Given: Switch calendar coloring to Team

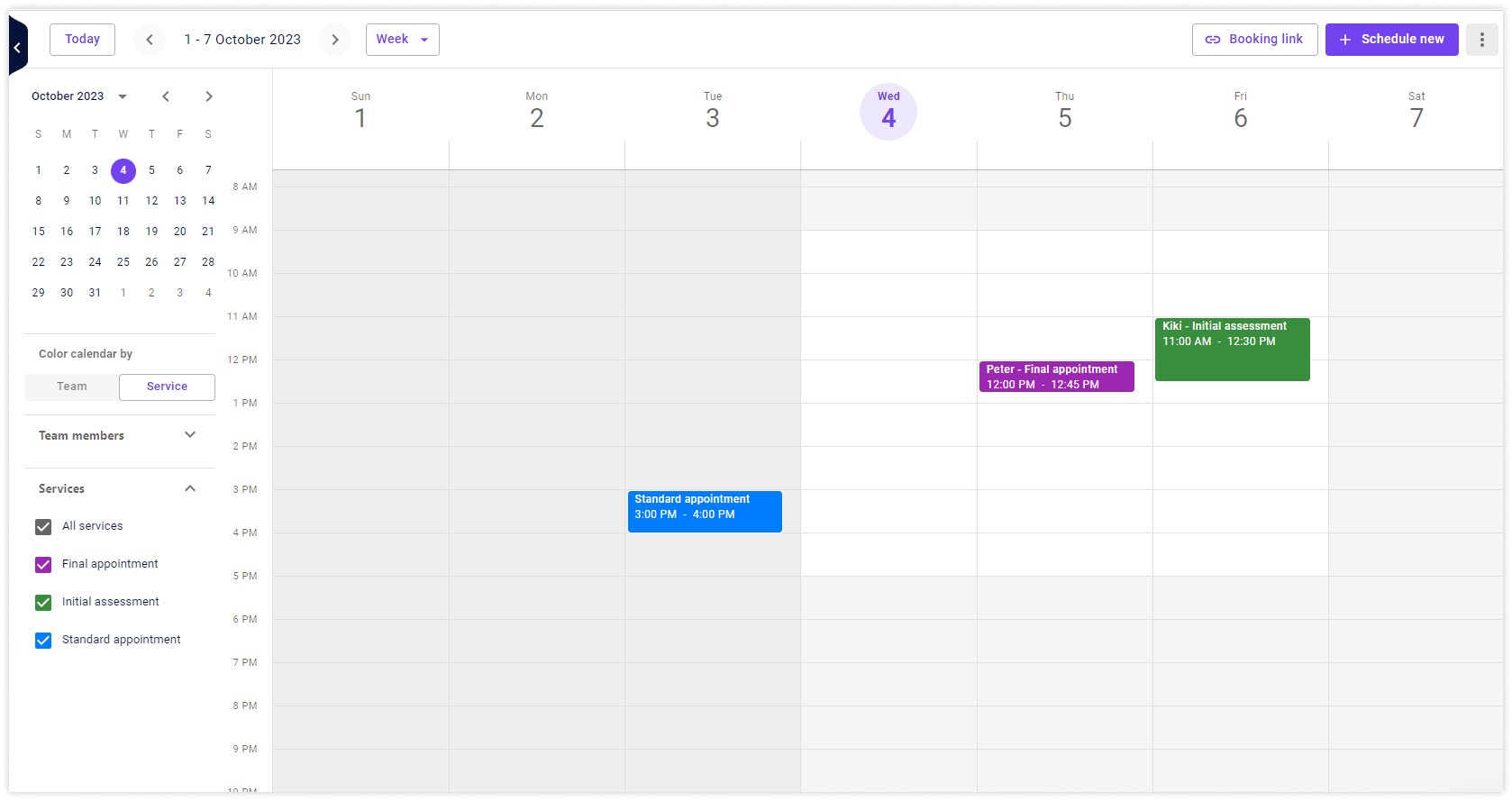Looking at the screenshot, I should (71, 386).
